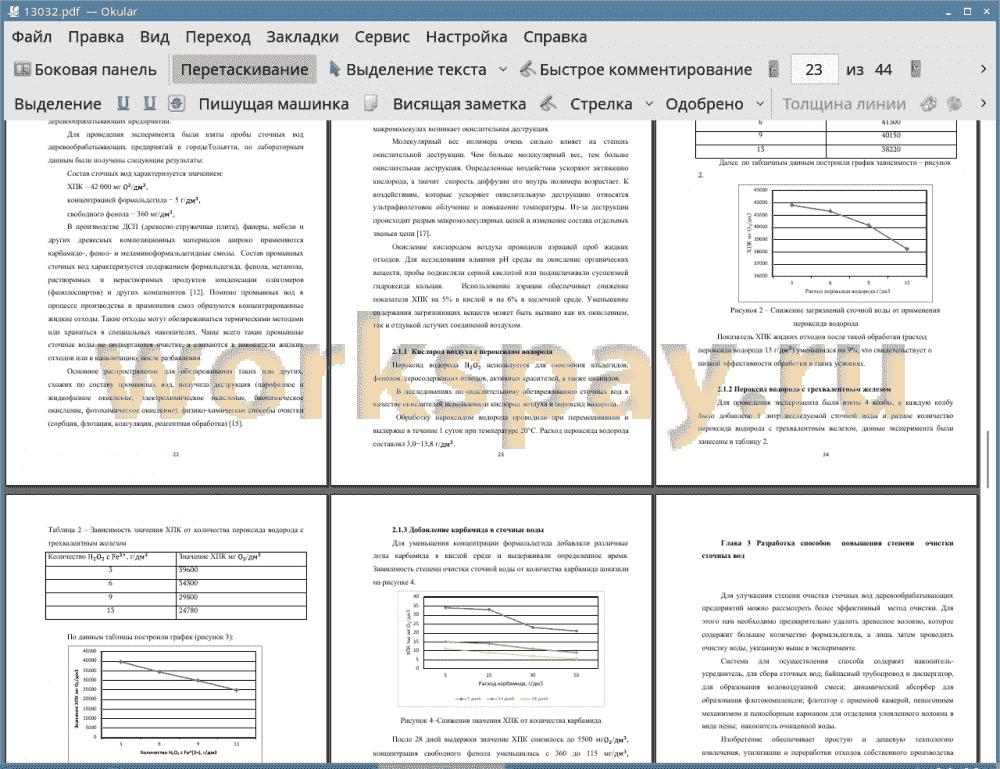
Task: Click heading '2.1.3 Добавление карбамида в сточные воды'
Action: pyautogui.click(x=467, y=530)
